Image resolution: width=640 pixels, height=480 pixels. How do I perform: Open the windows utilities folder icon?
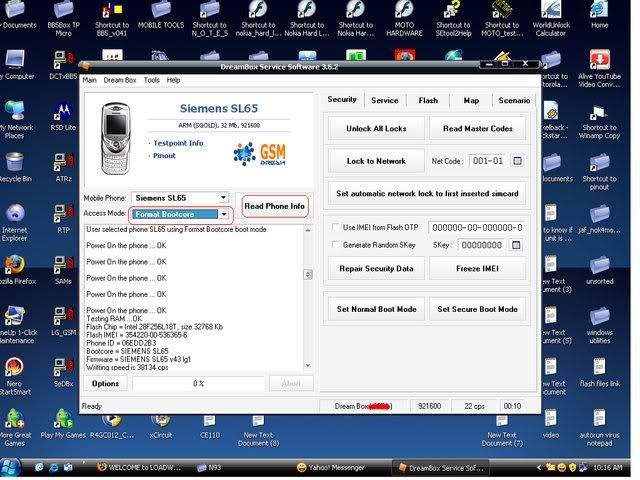tap(599, 325)
